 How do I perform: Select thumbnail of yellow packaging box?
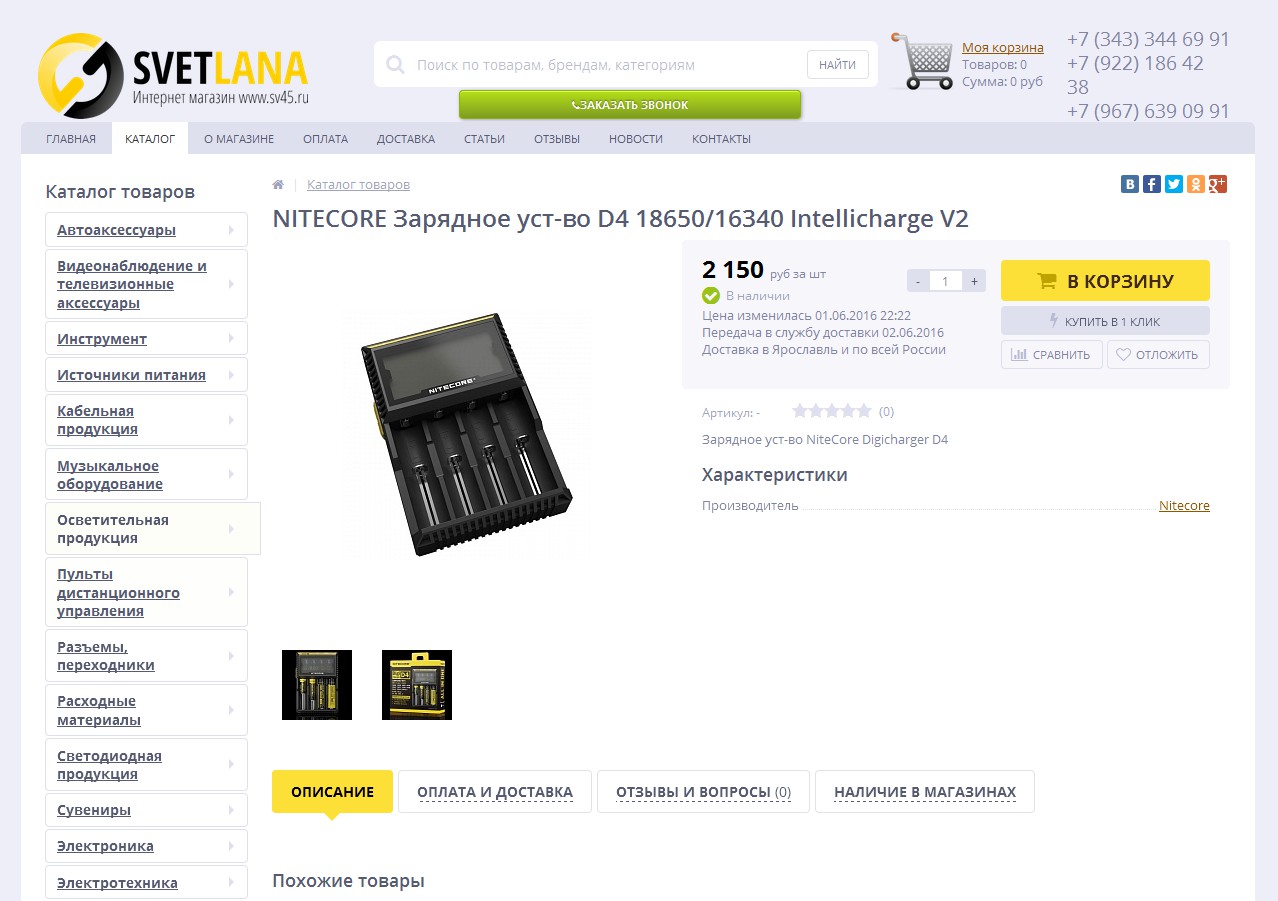click(417, 685)
